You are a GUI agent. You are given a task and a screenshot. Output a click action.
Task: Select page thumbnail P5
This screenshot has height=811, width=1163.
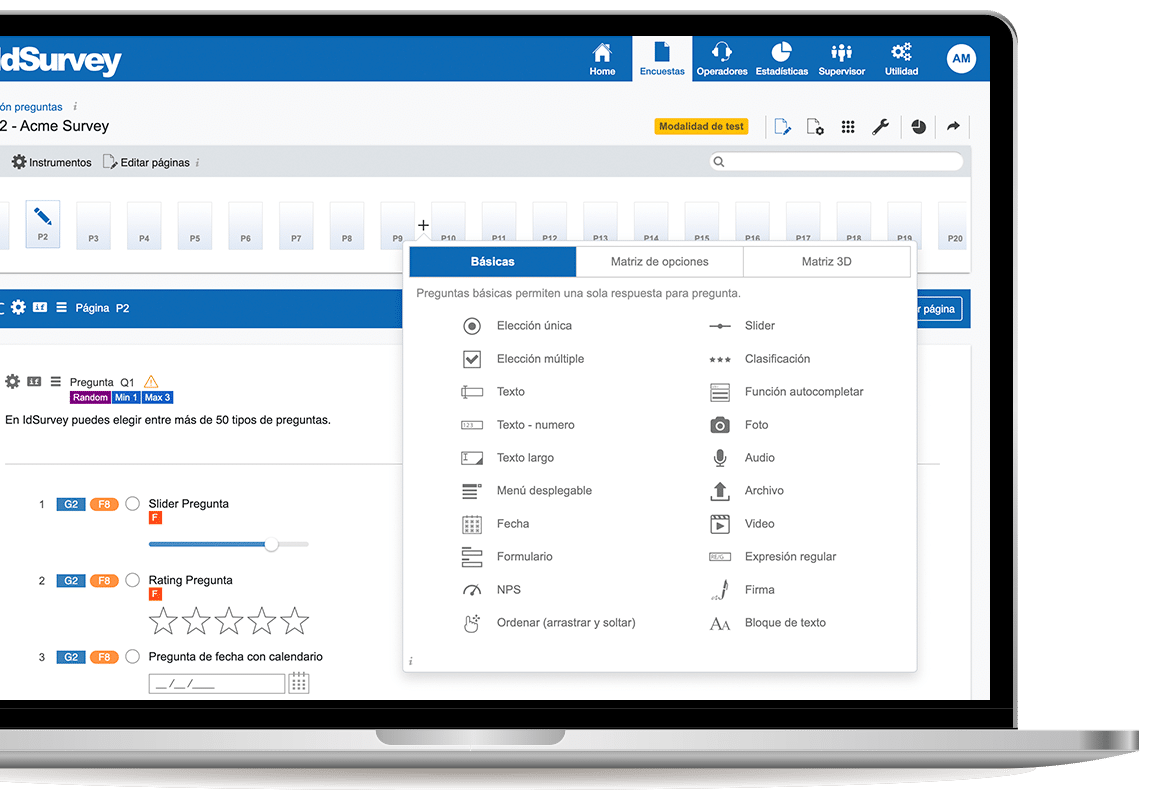click(194, 226)
